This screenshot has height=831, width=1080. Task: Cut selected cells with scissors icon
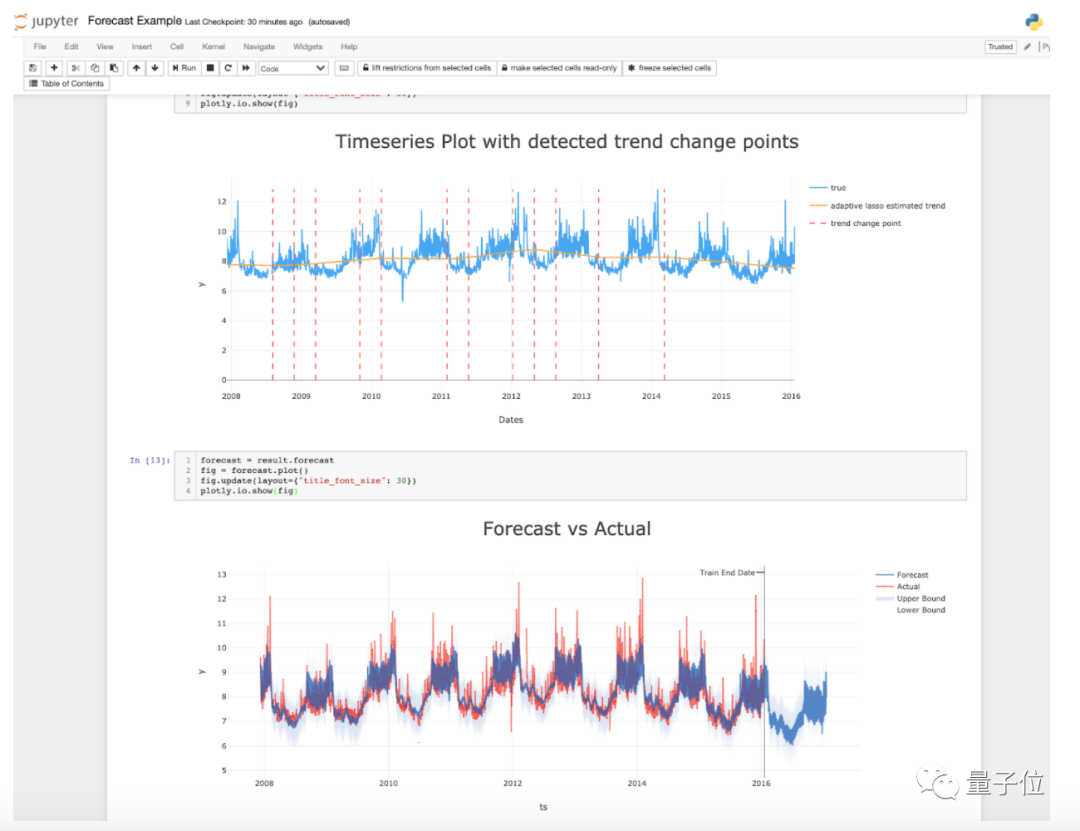tap(75, 68)
